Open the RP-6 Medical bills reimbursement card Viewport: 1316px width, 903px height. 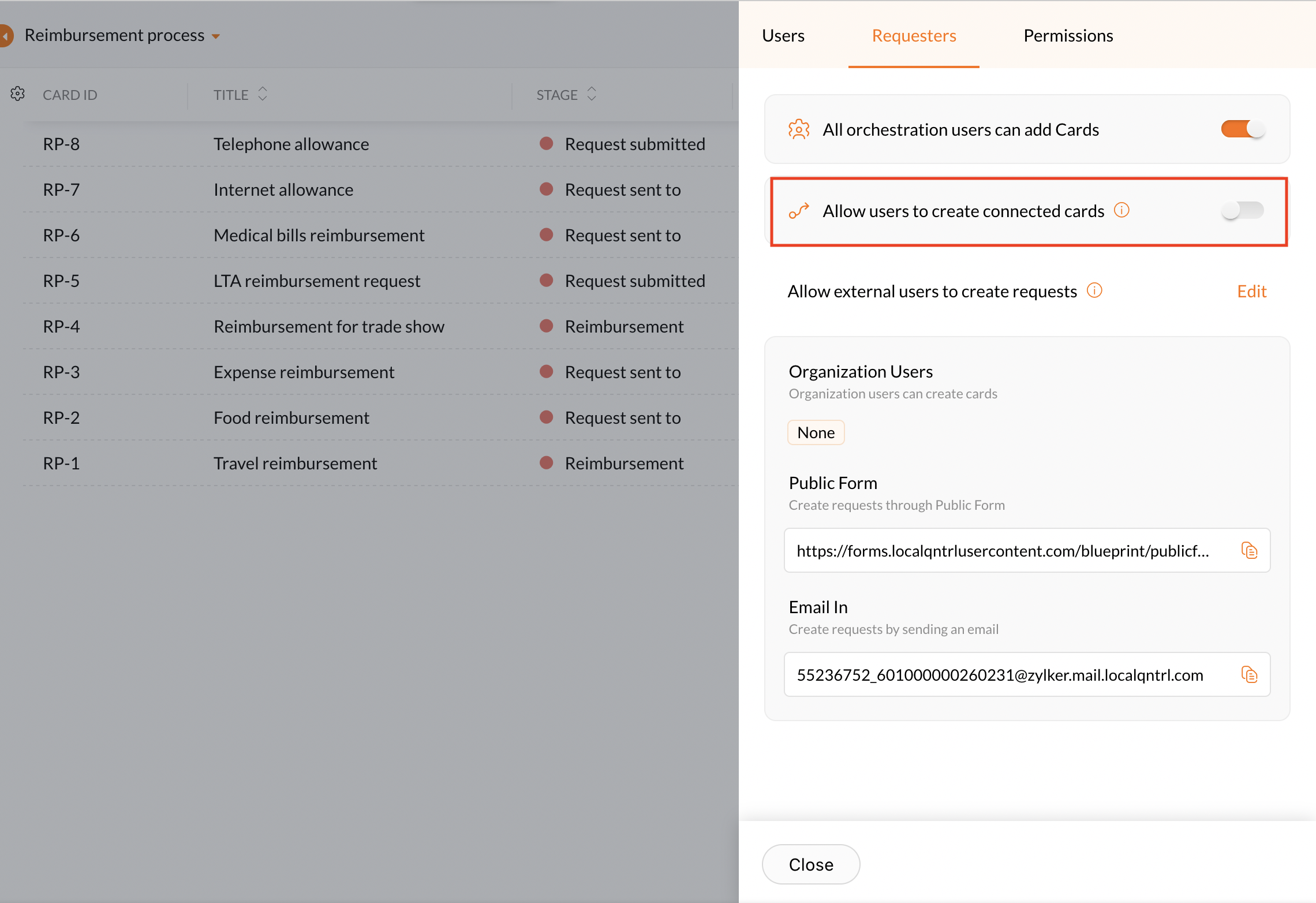pyautogui.click(x=319, y=236)
